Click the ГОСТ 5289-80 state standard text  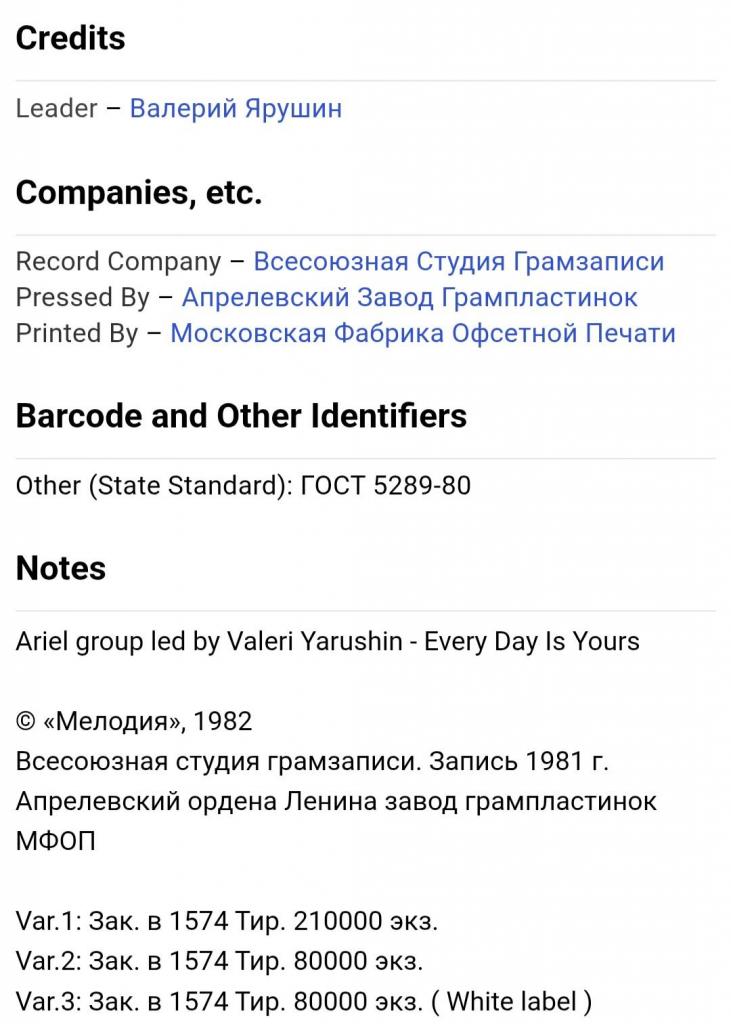tap(385, 486)
